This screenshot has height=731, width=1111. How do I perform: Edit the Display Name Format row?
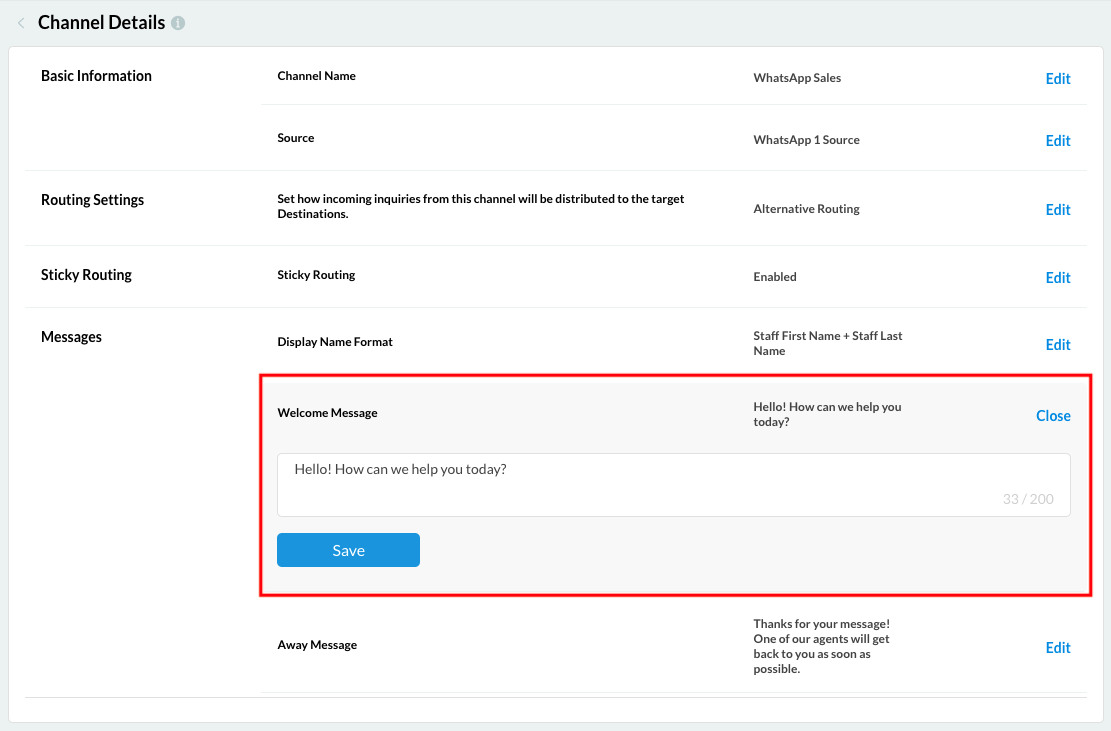click(x=1058, y=344)
